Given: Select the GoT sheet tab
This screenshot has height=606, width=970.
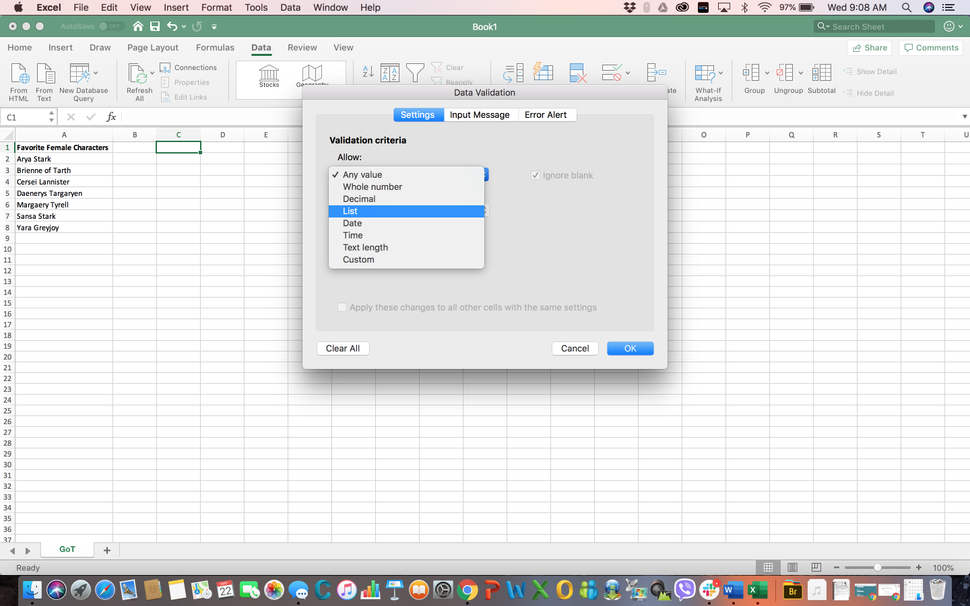Looking at the screenshot, I should tap(66, 548).
